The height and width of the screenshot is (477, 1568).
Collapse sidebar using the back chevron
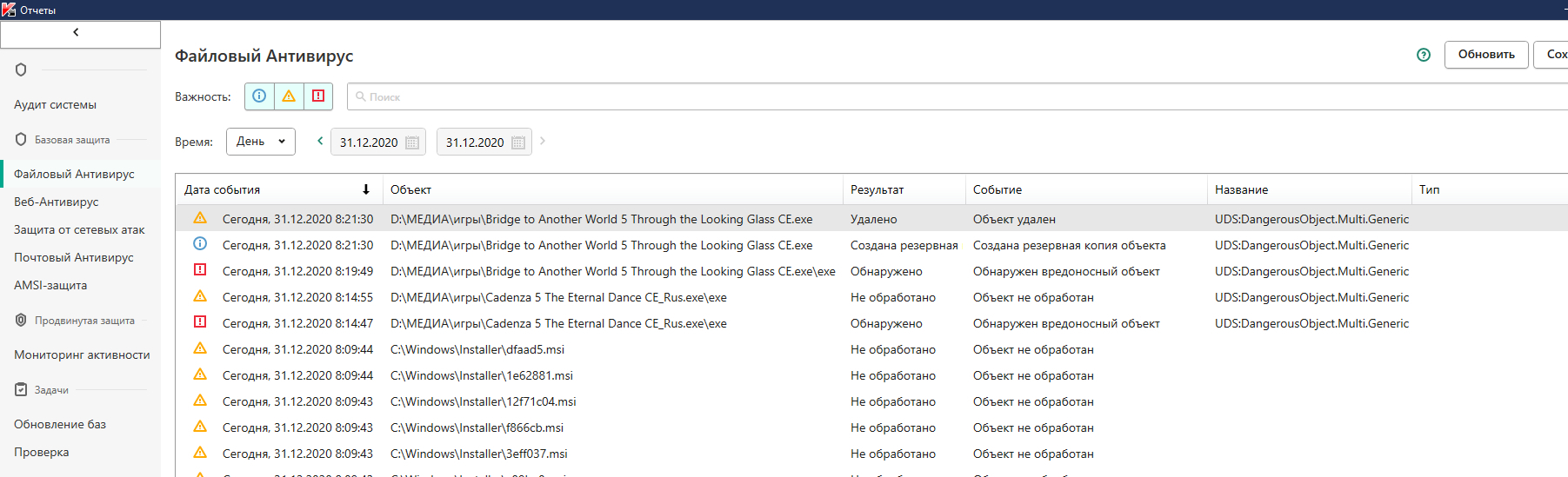click(77, 32)
